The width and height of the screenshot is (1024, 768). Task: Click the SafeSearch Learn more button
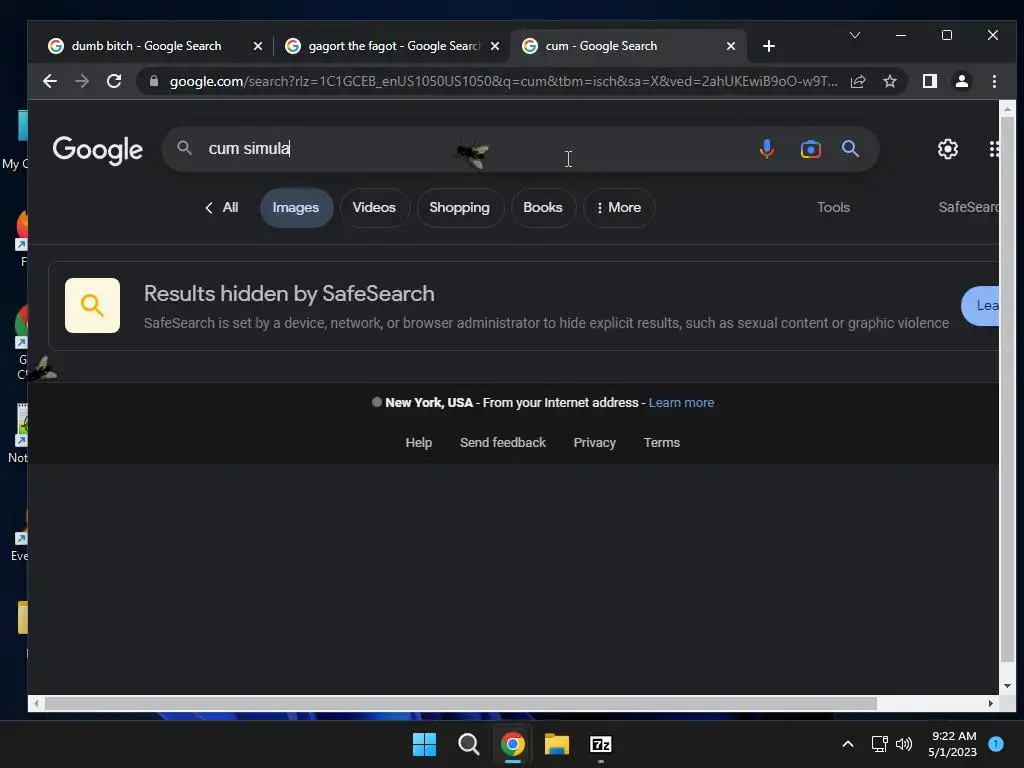pyautogui.click(x=980, y=306)
